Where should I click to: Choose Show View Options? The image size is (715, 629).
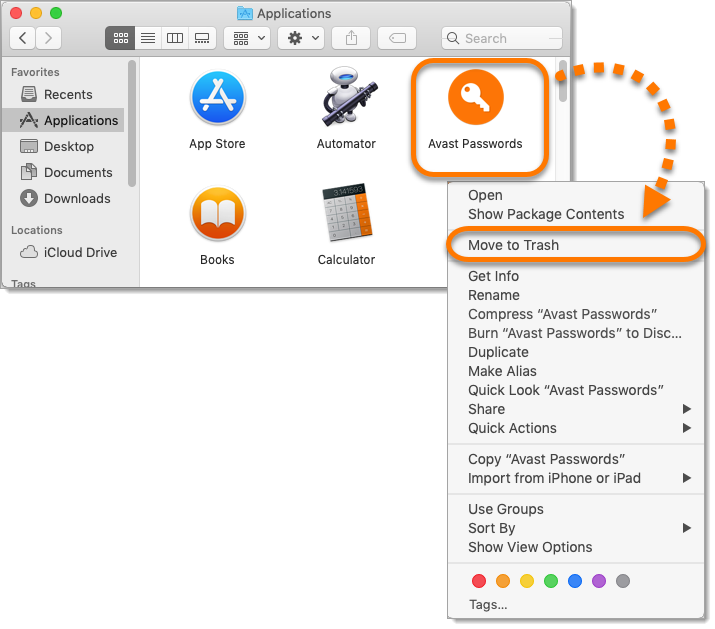coord(576,547)
